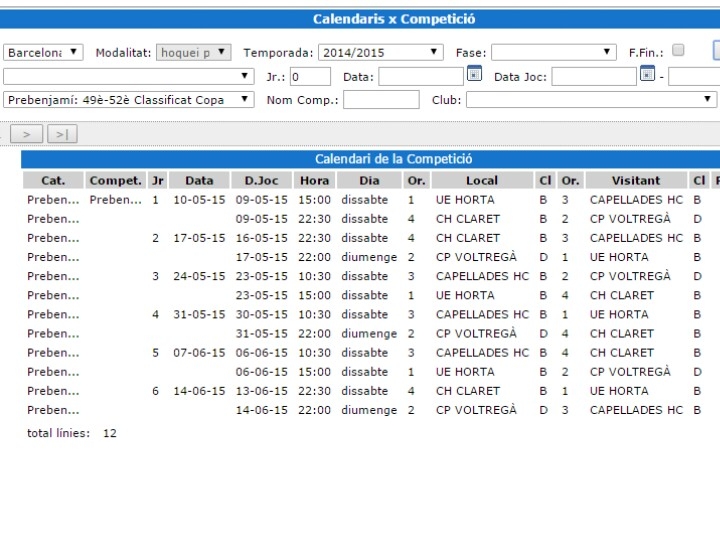The height and width of the screenshot is (533, 720).
Task: Open the Data calendar picker icon
Action: (474, 75)
